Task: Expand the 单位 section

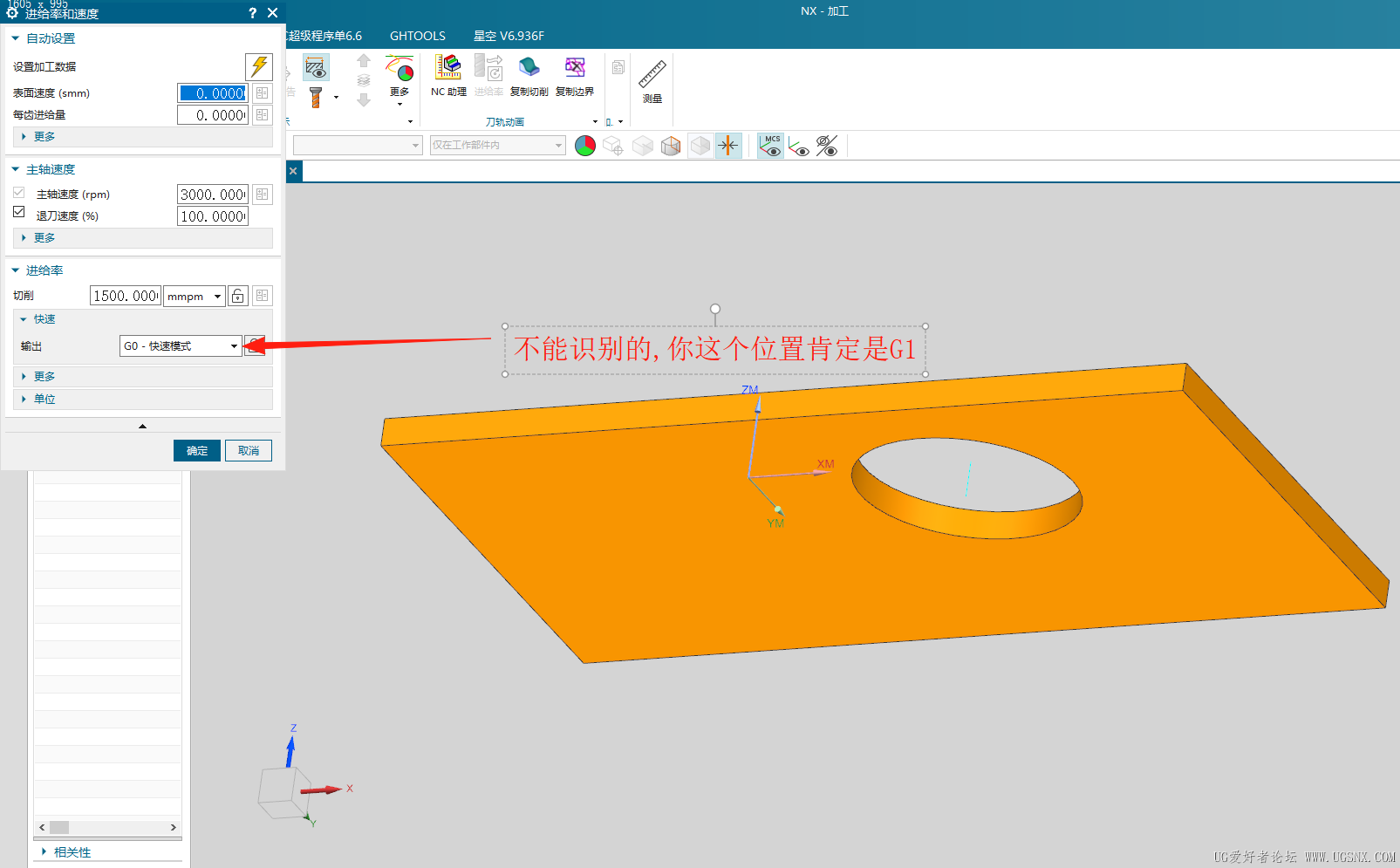Action: point(143,399)
